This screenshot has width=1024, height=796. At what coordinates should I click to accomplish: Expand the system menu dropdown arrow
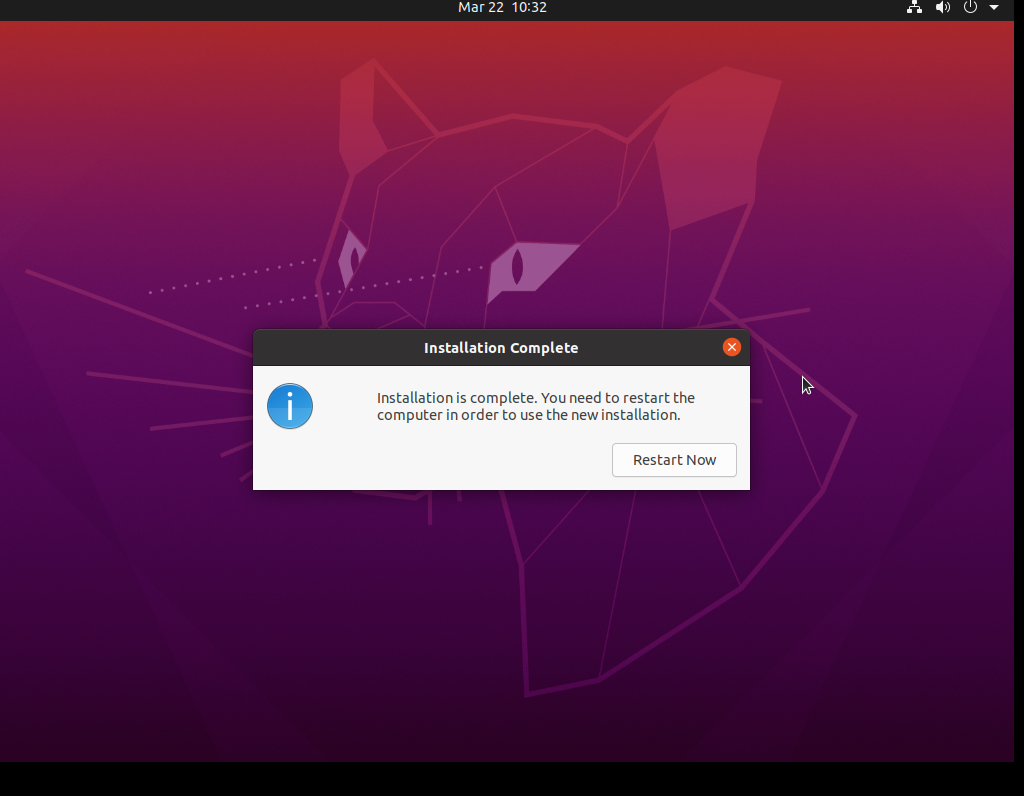click(994, 7)
